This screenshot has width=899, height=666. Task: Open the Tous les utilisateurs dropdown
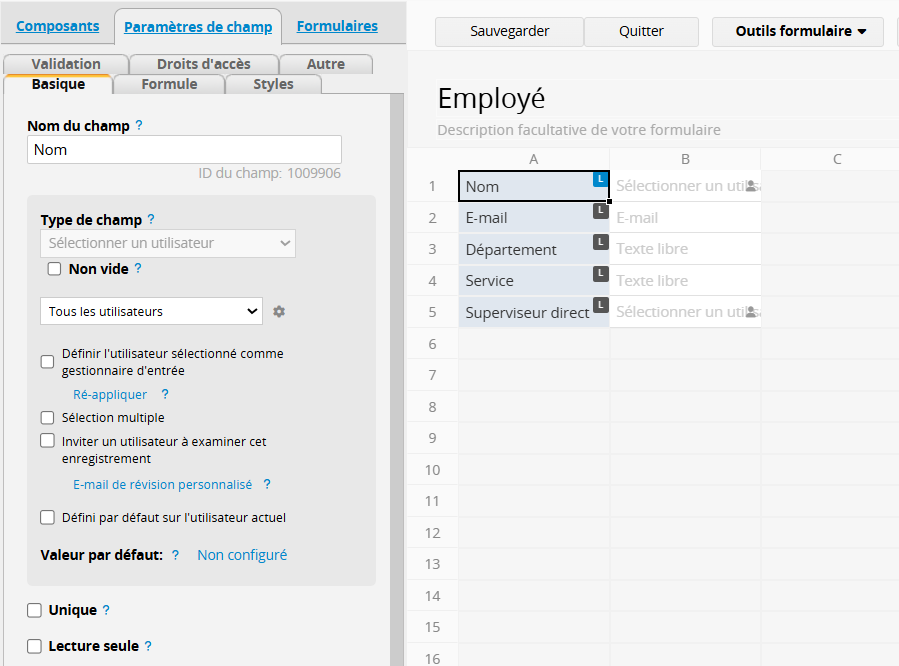click(x=151, y=312)
